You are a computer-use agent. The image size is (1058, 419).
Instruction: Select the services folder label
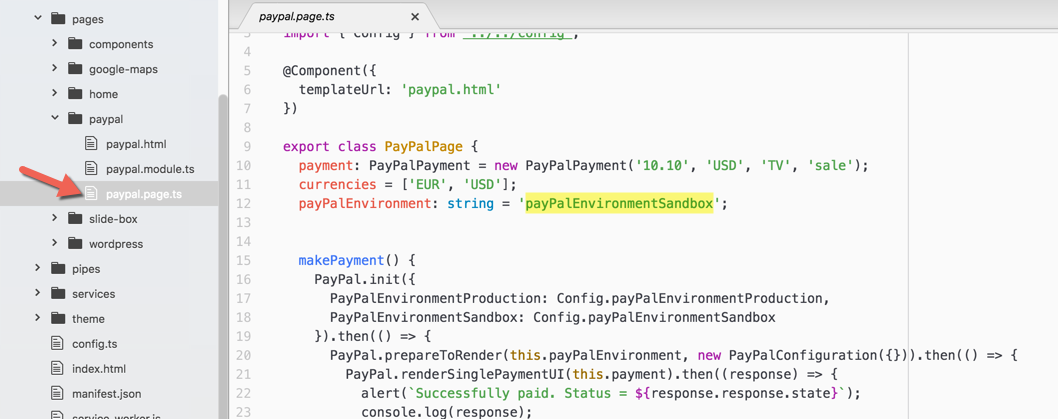[x=94, y=294]
